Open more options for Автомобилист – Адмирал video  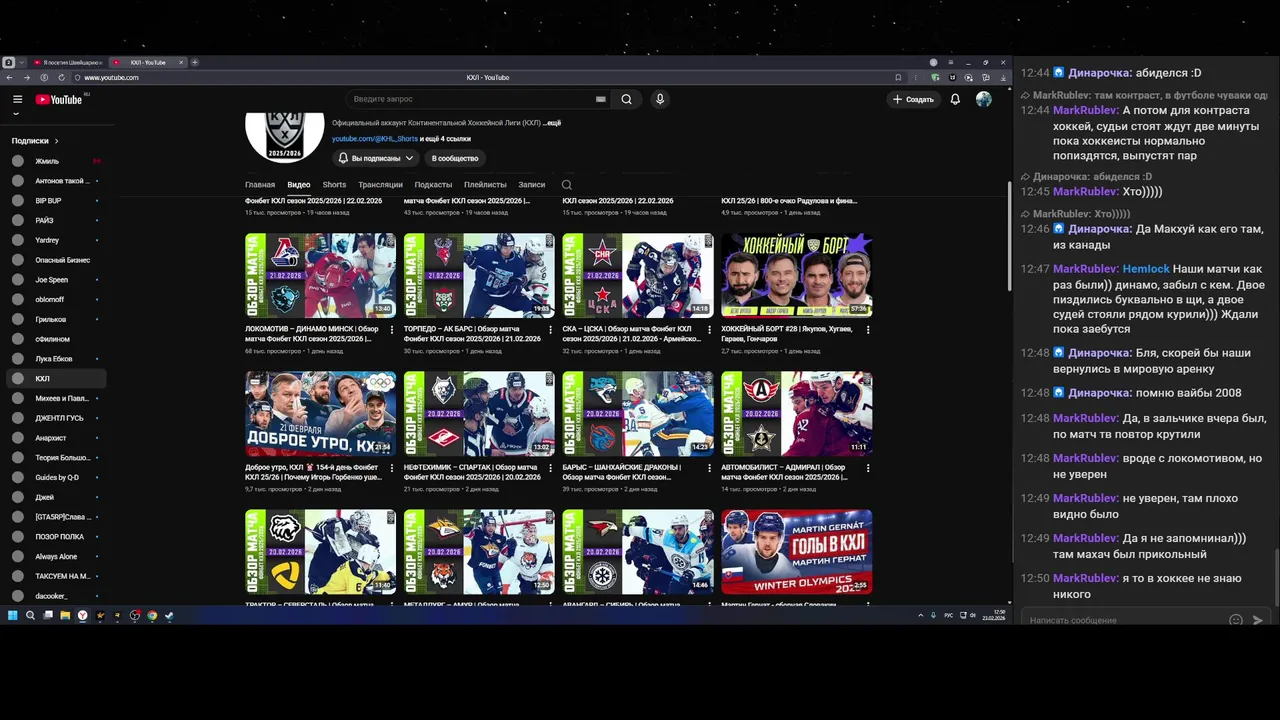click(x=868, y=467)
